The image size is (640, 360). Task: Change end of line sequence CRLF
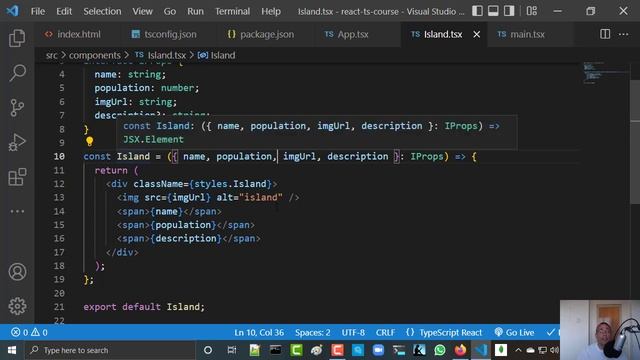point(385,333)
